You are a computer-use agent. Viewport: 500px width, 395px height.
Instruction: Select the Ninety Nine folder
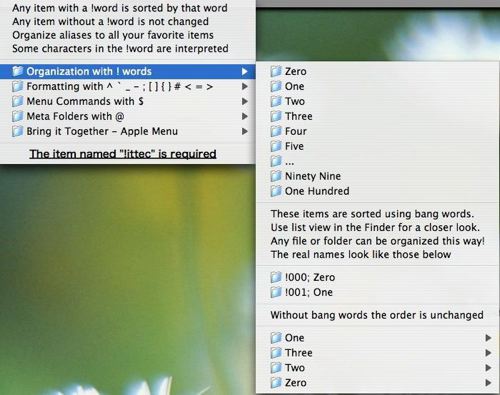coord(378,176)
